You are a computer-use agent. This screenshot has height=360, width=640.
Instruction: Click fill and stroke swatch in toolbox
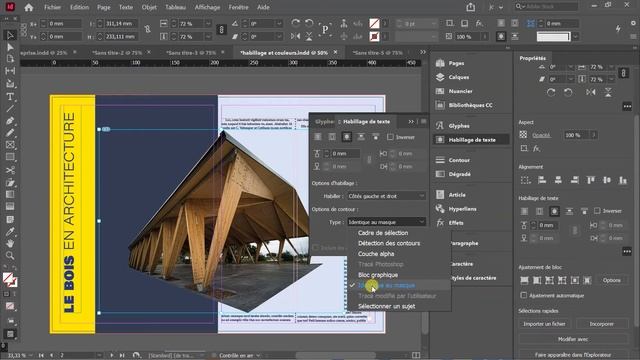(10, 279)
